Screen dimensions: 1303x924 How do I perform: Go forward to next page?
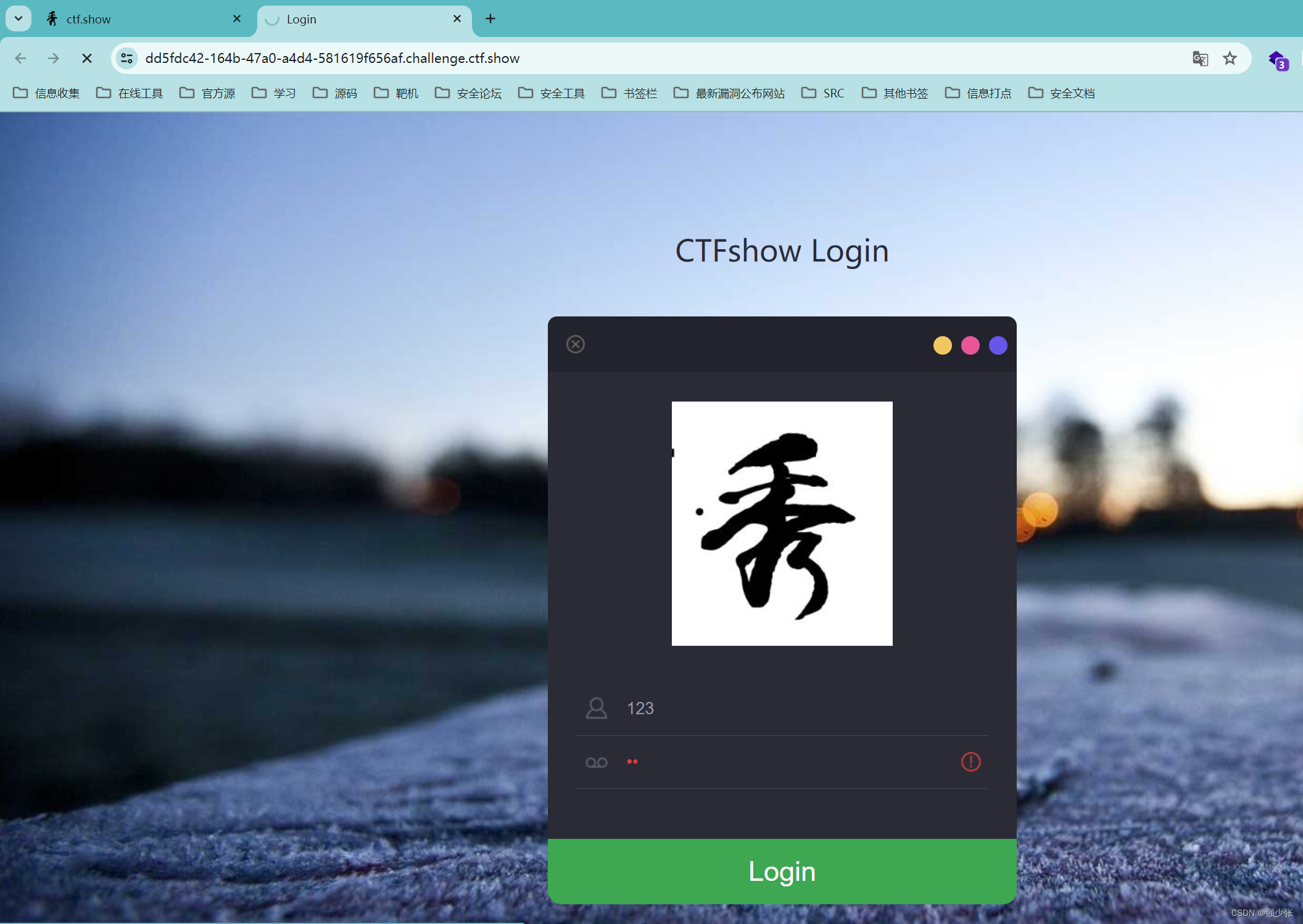(54, 58)
